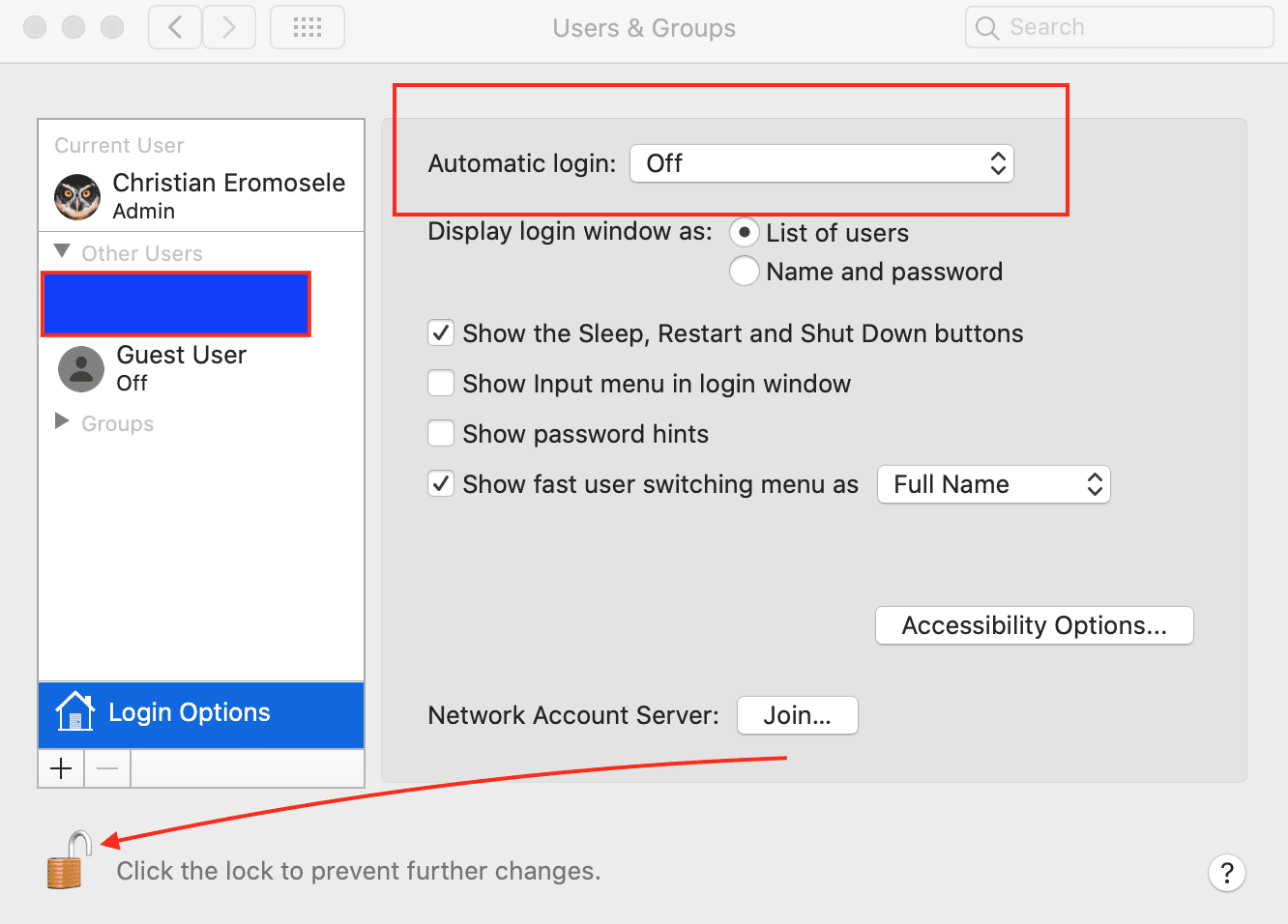Image resolution: width=1288 pixels, height=924 pixels.
Task: Click the help question mark button
Action: tap(1226, 873)
